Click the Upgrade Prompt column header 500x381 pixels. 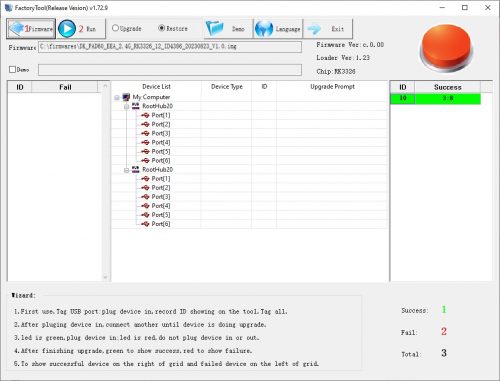tap(332, 87)
